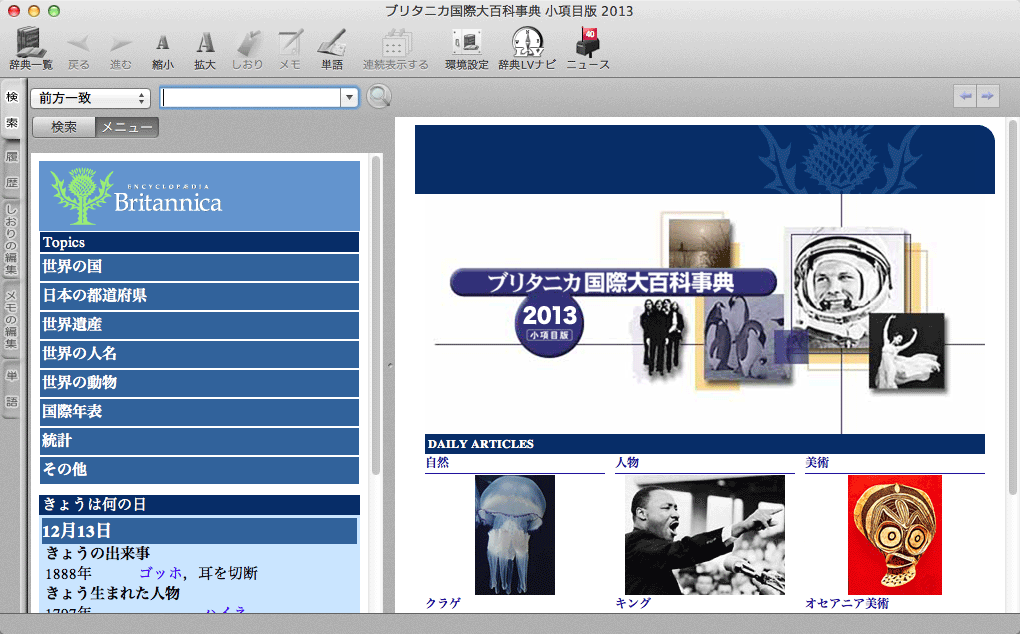Switch to the 検索 segment button
The width and height of the screenshot is (1020, 634).
click(64, 127)
